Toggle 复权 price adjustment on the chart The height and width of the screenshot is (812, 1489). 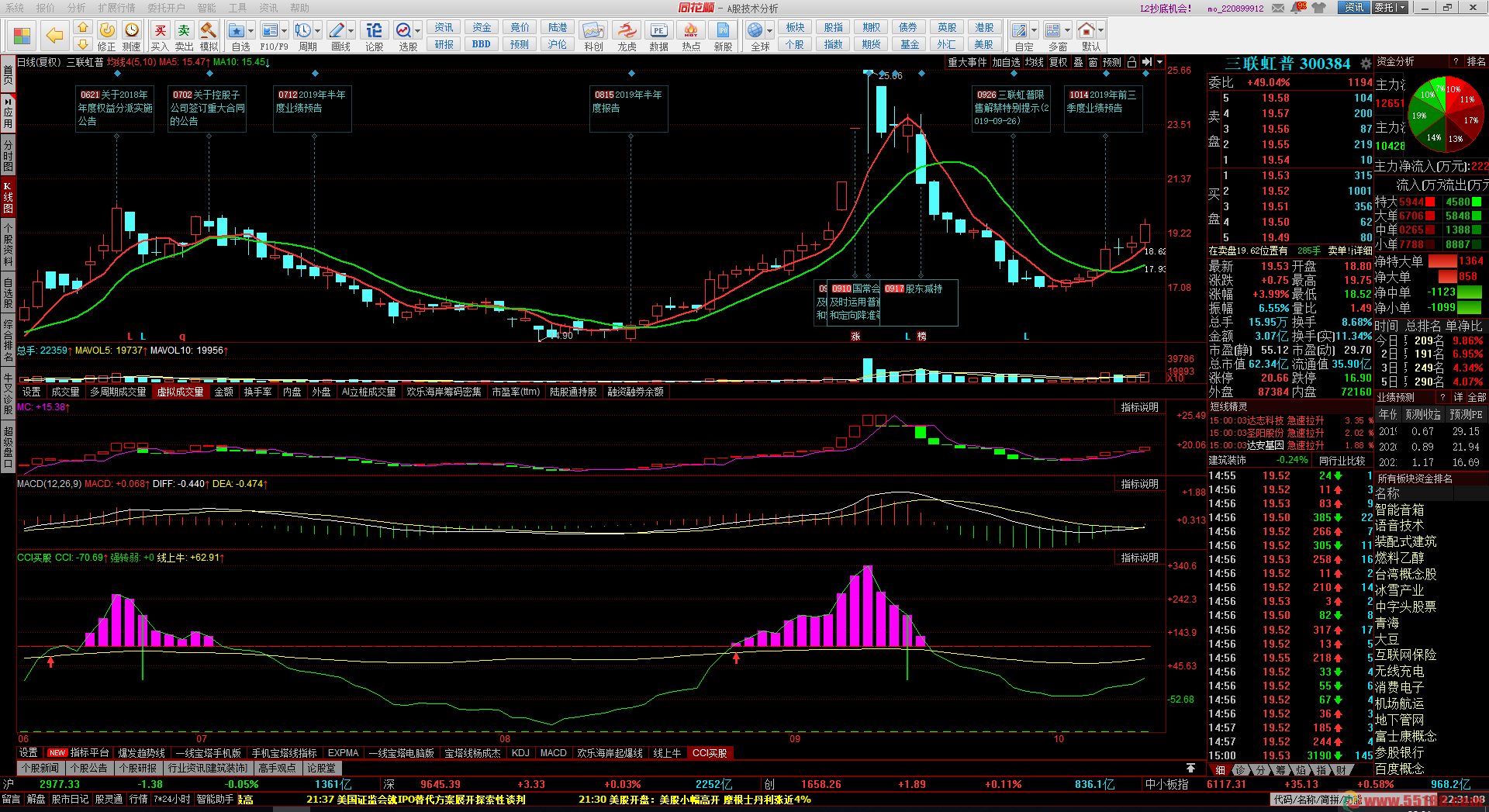(x=1058, y=62)
